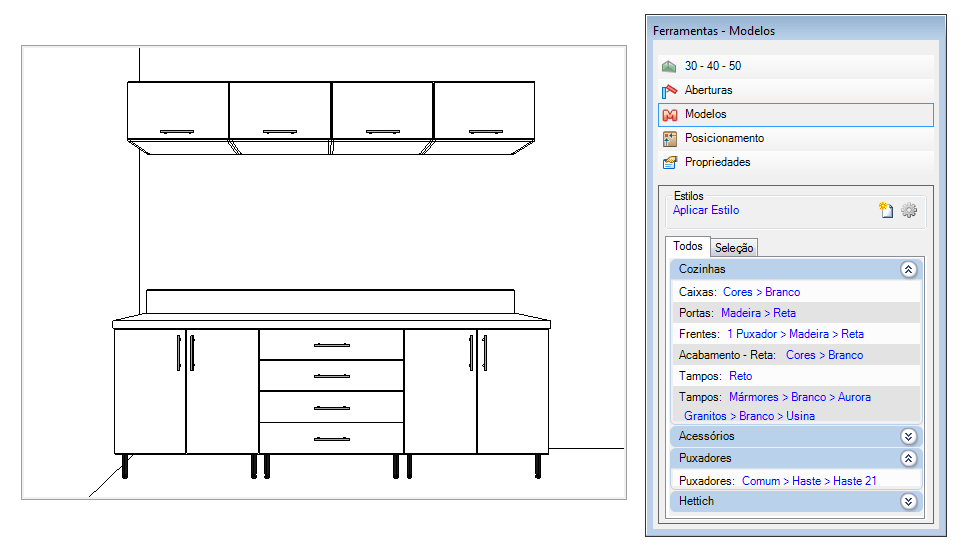This screenshot has height=546, width=977.
Task: Open style settings gear icon
Action: tap(909, 210)
